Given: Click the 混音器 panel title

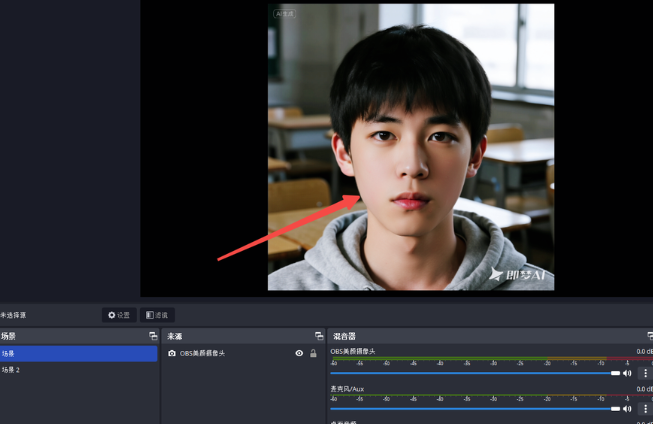Looking at the screenshot, I should click(x=344, y=336).
